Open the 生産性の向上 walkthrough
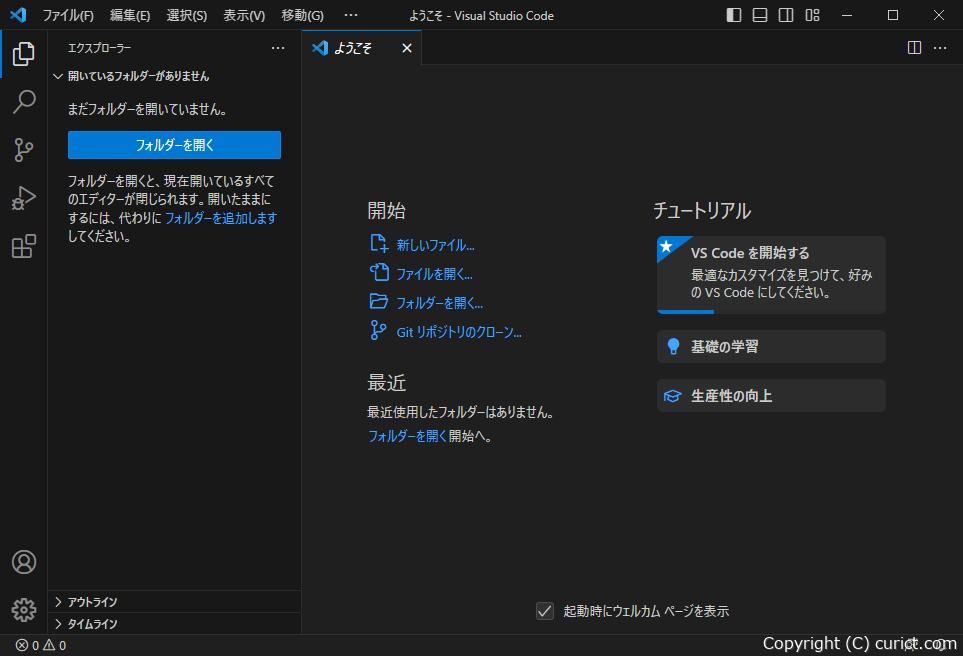Viewport: 963px width, 656px height. 771,396
